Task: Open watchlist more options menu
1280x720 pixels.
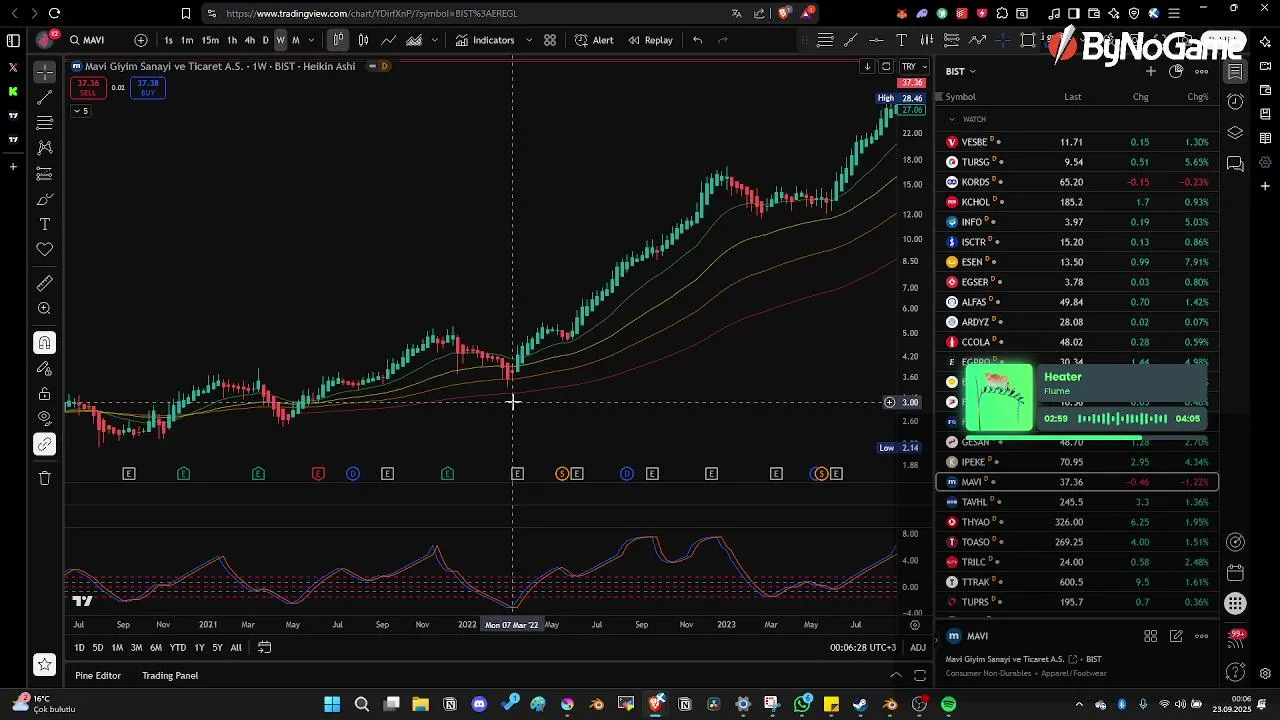Action: coord(1201,71)
